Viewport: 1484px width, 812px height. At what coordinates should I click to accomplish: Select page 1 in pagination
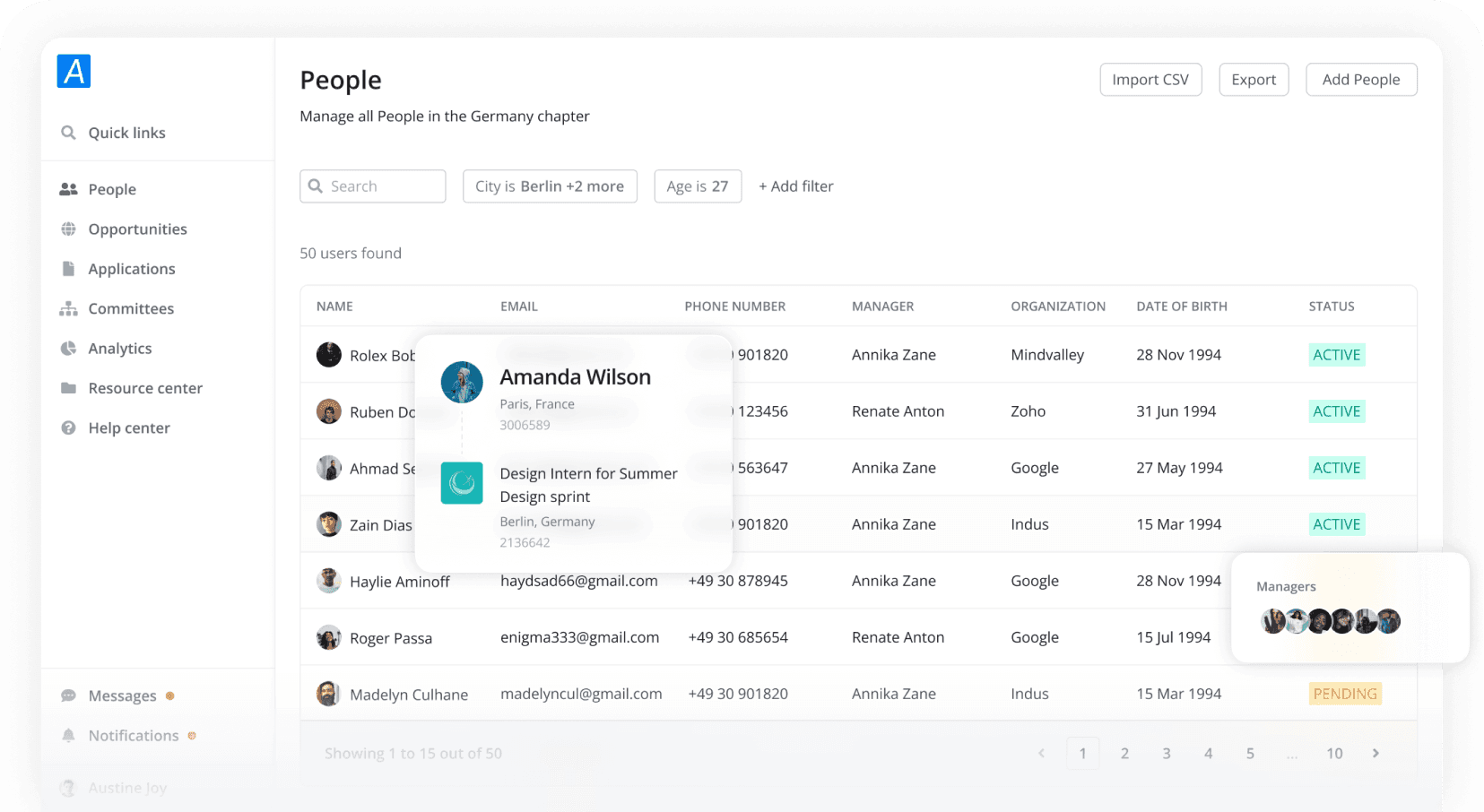point(1083,754)
